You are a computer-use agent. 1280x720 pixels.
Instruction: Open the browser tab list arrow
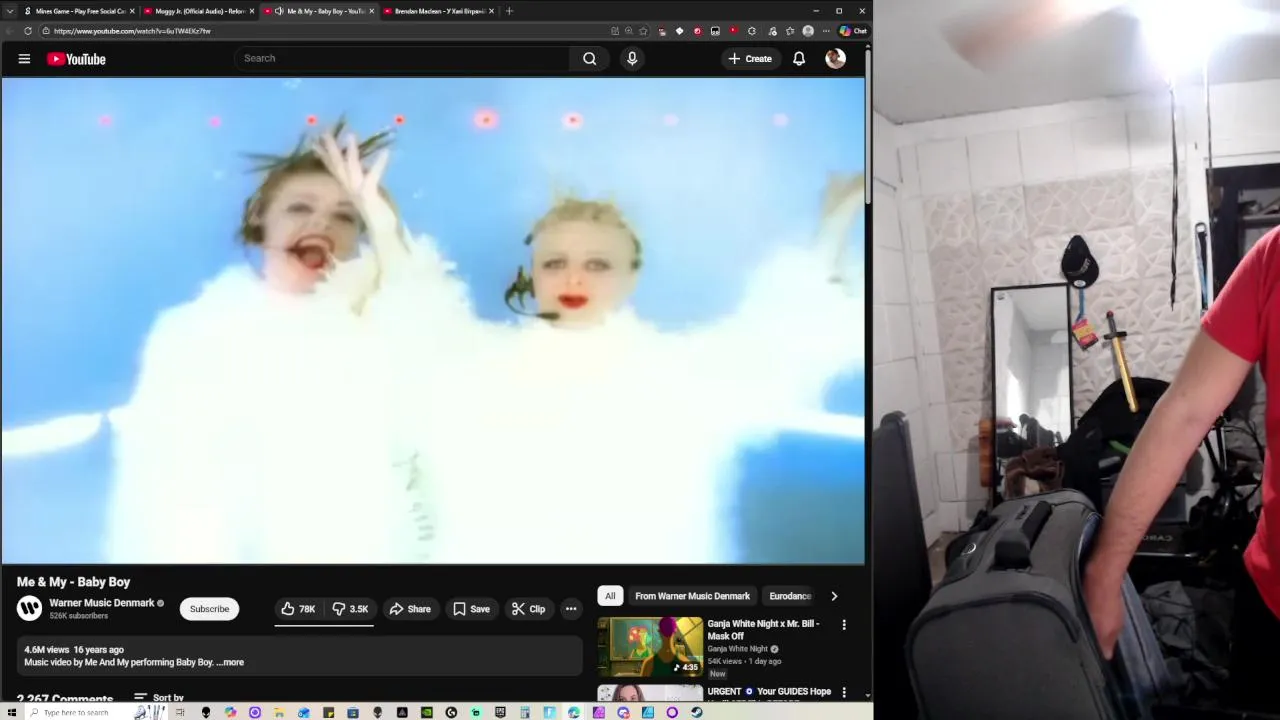[x=10, y=11]
